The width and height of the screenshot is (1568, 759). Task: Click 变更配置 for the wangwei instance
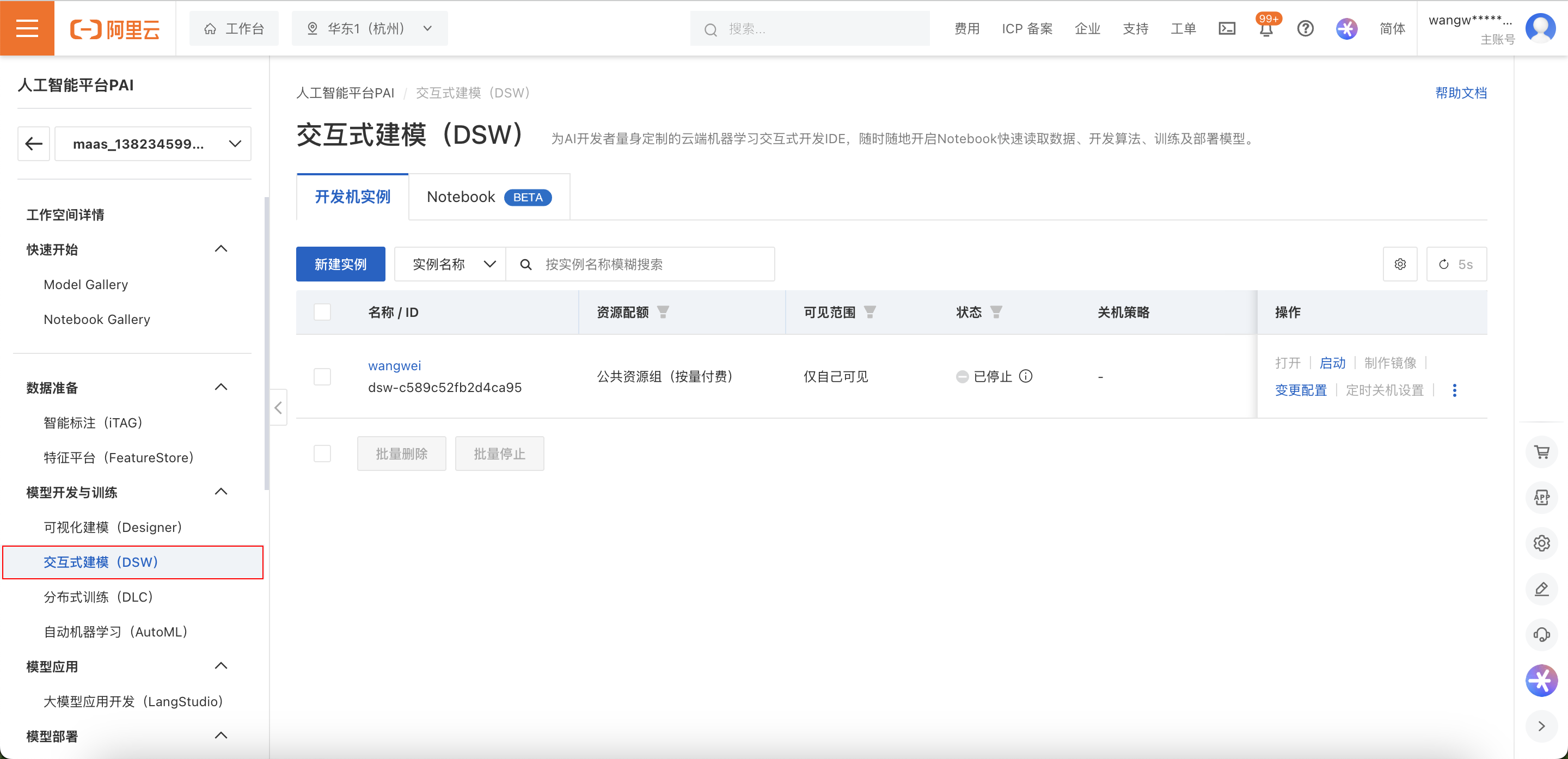(x=1301, y=390)
